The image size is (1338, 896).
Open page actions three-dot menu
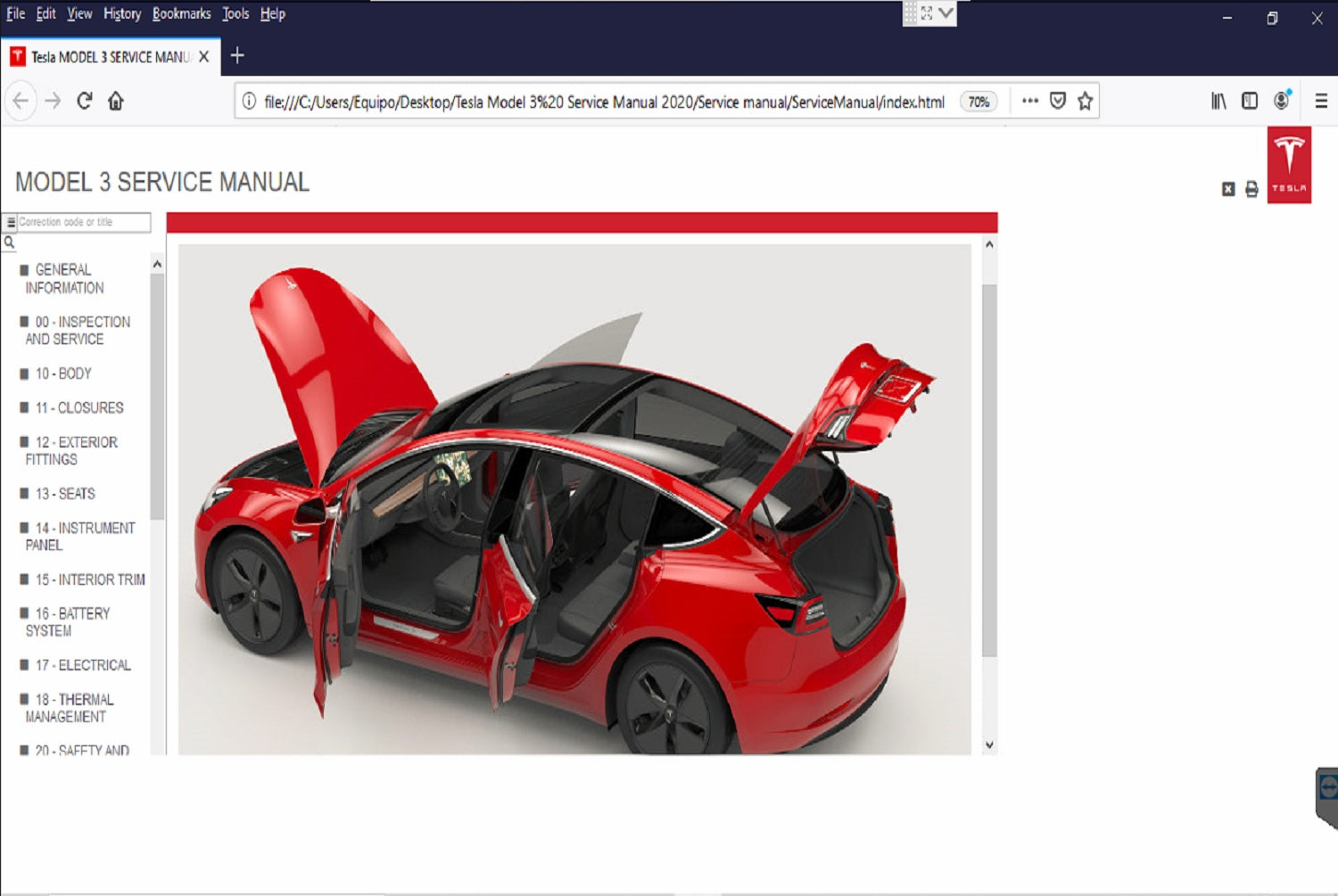1030,102
